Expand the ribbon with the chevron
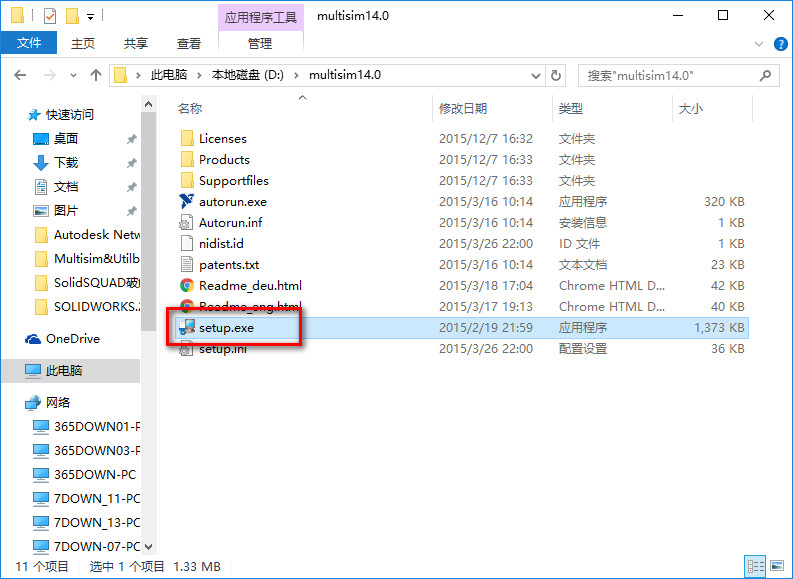This screenshot has height=579, width=793. tap(759, 44)
